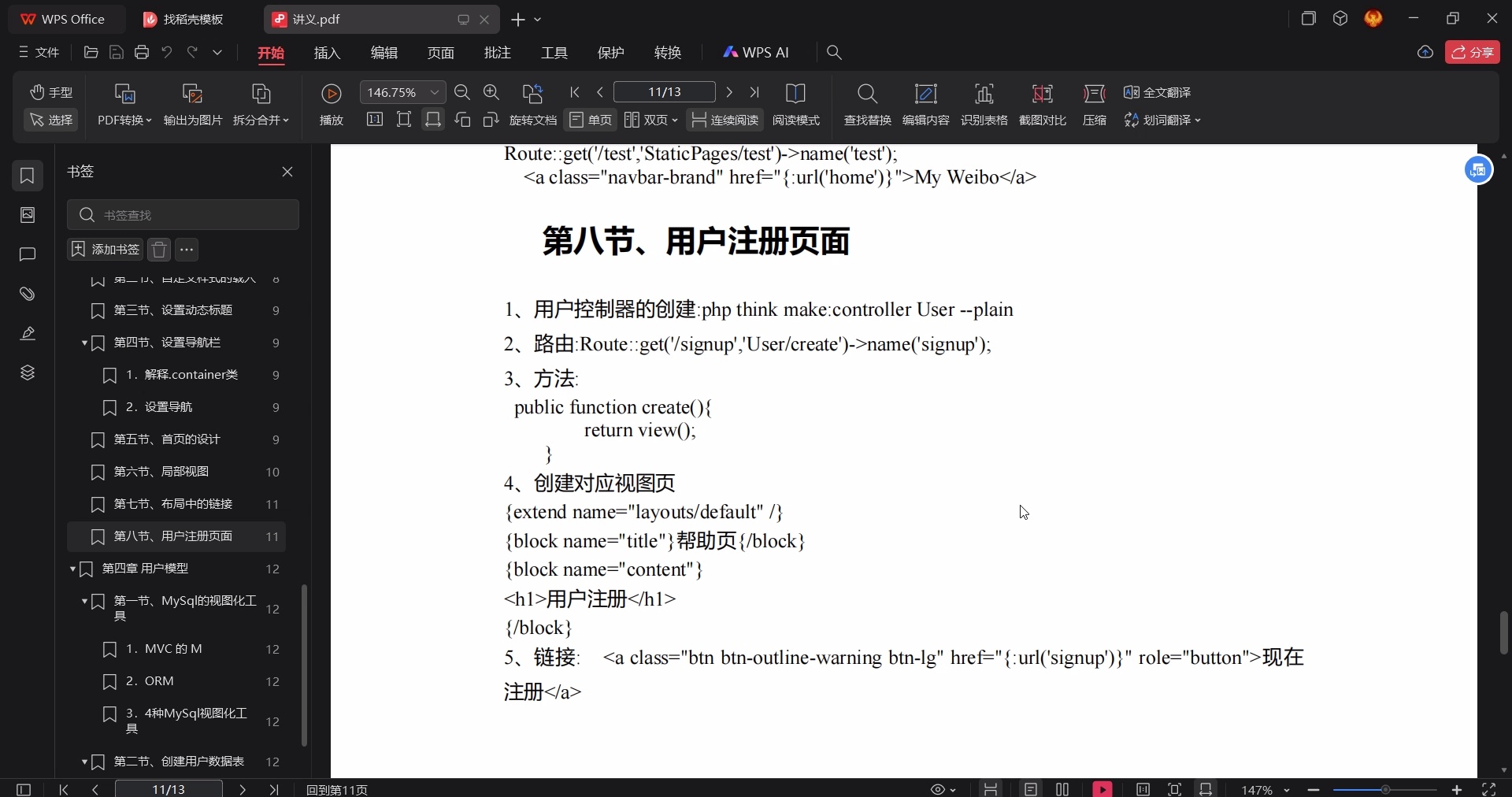Image resolution: width=1512 pixels, height=797 pixels.
Task: Open the 工具 ribbon tab
Action: tap(554, 53)
